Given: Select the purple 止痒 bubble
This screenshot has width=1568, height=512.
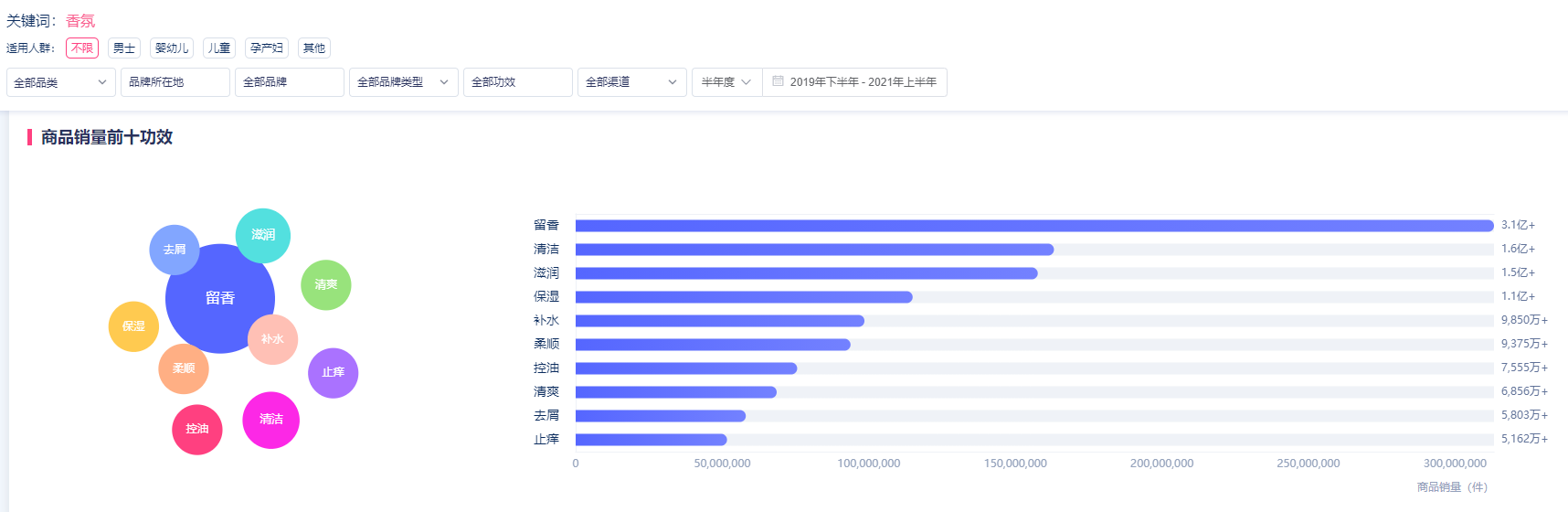Looking at the screenshot, I should click(333, 373).
